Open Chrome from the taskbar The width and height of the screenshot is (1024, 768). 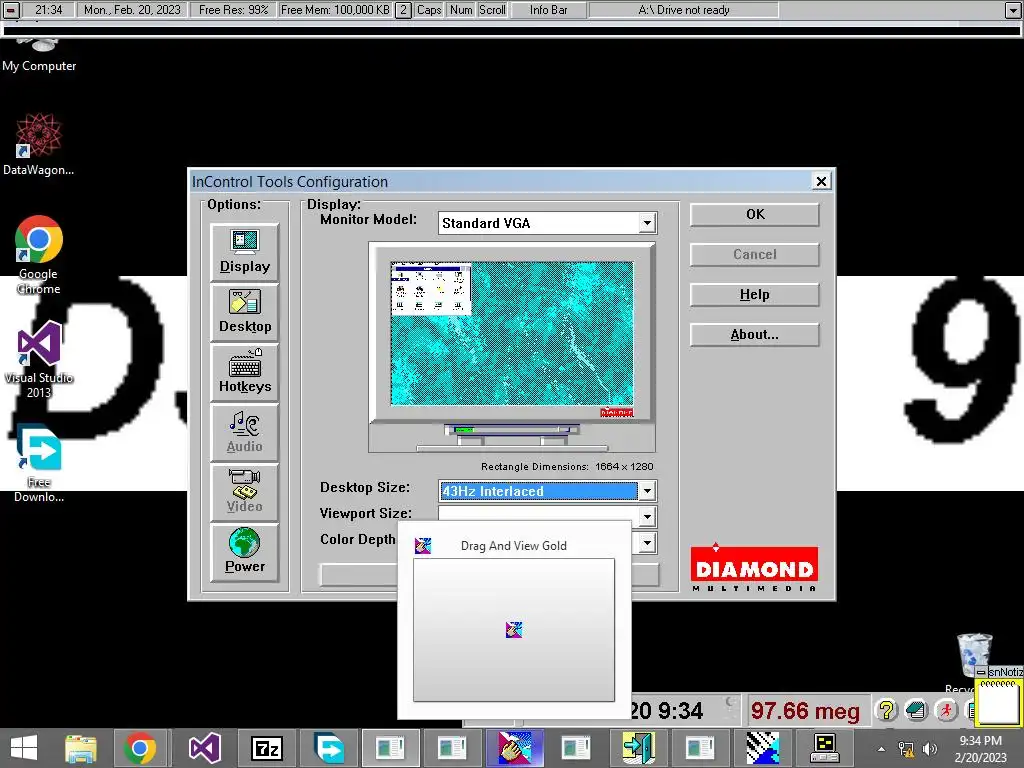[x=140, y=748]
